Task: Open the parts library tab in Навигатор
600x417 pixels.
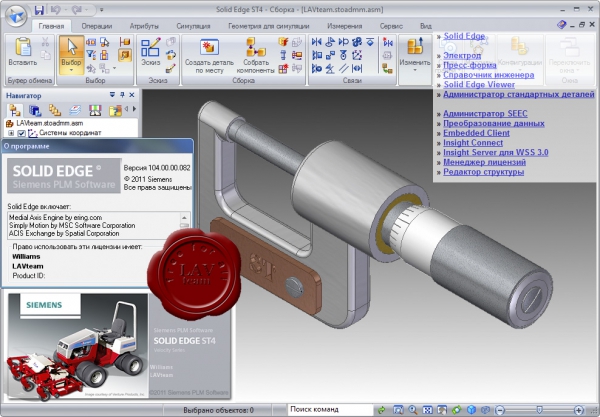Action: point(35,110)
